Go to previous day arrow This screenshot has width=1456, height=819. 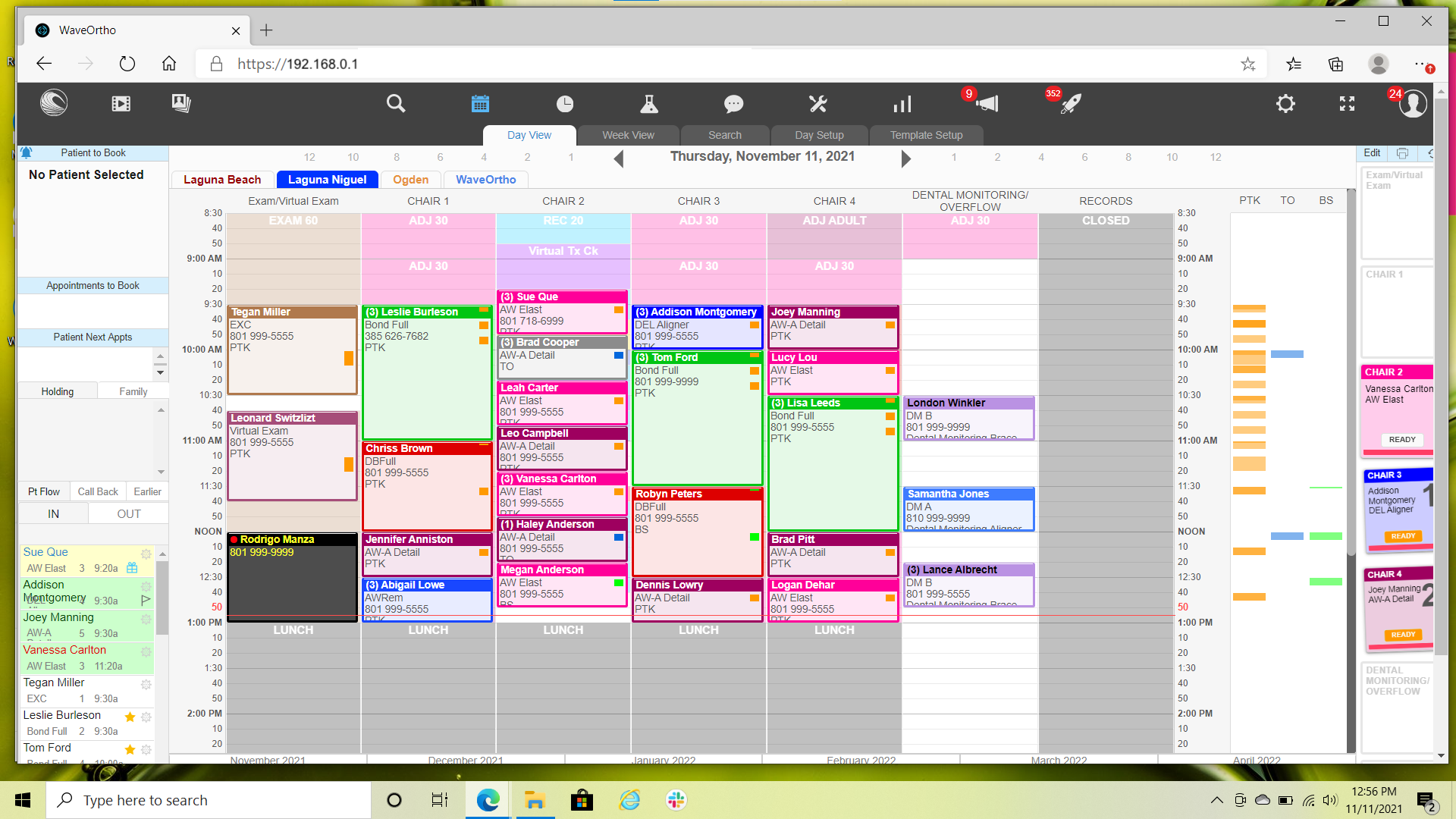619,158
